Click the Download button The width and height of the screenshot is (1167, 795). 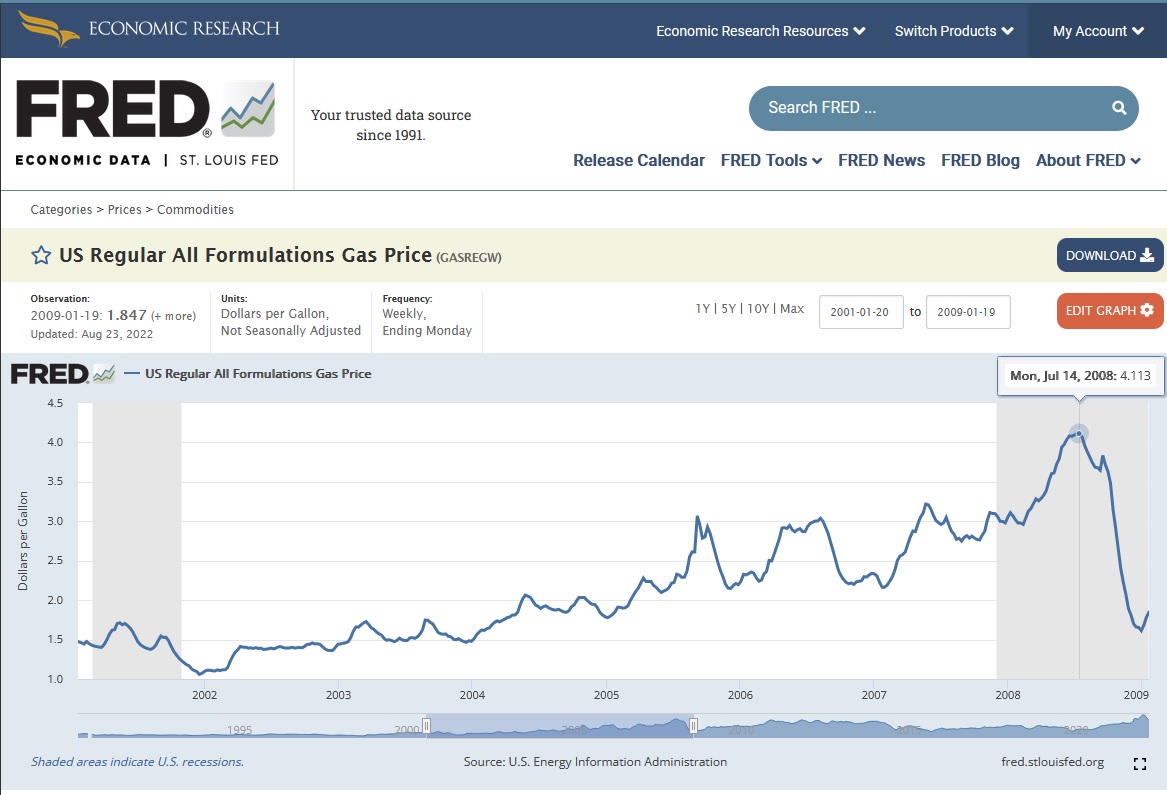pos(1110,255)
